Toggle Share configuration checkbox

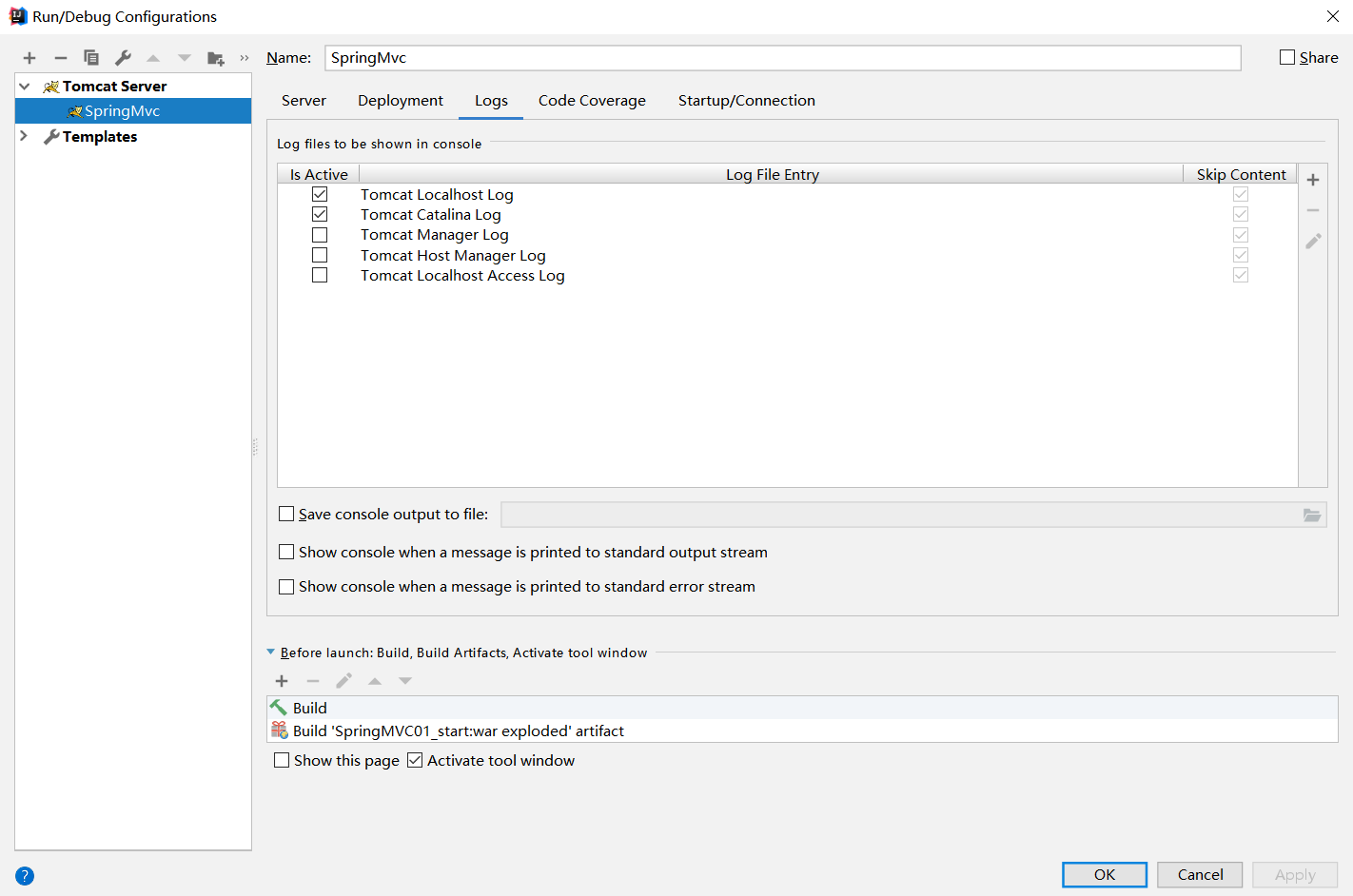(x=1287, y=58)
